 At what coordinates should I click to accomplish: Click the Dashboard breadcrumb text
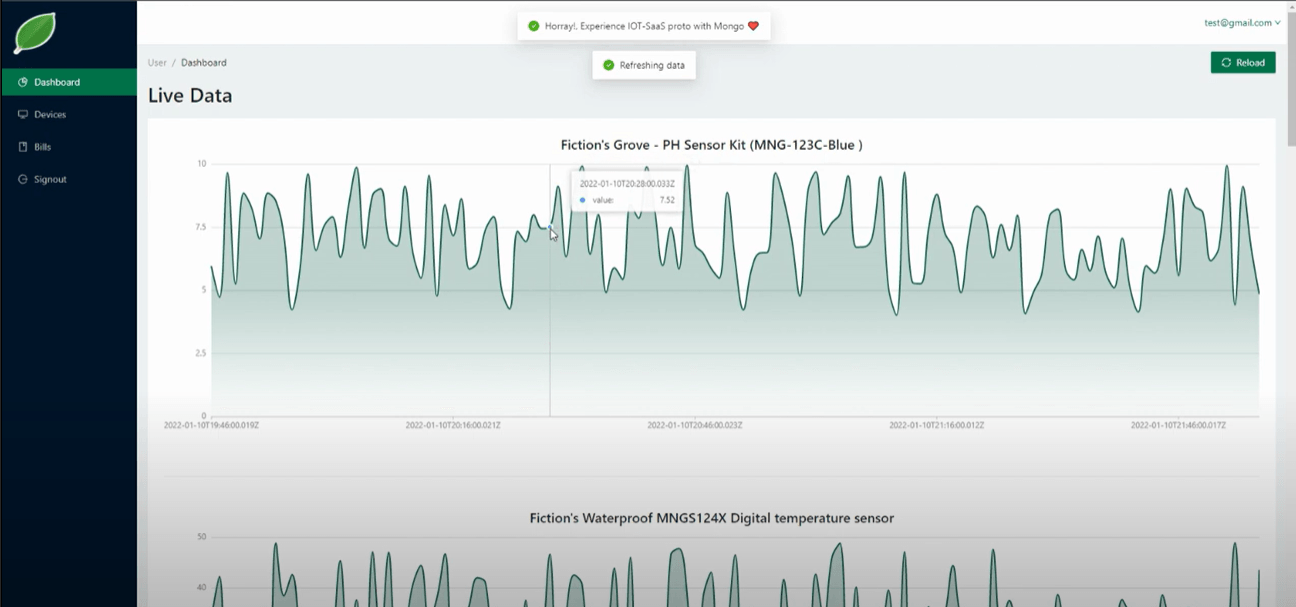click(x=203, y=63)
